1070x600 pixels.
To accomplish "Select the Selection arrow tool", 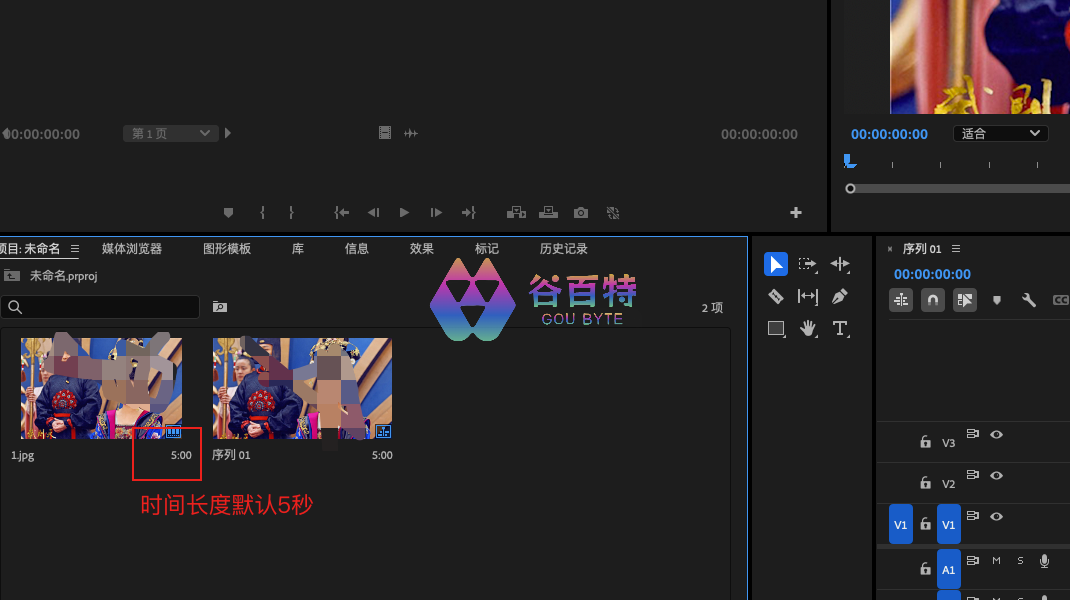I will point(775,264).
